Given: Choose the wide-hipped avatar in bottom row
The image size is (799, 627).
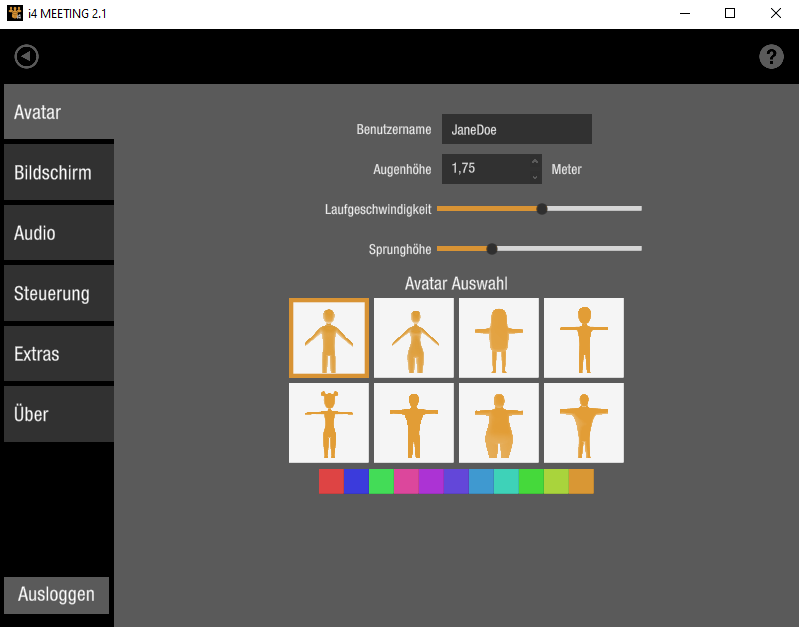Looking at the screenshot, I should click(499, 423).
